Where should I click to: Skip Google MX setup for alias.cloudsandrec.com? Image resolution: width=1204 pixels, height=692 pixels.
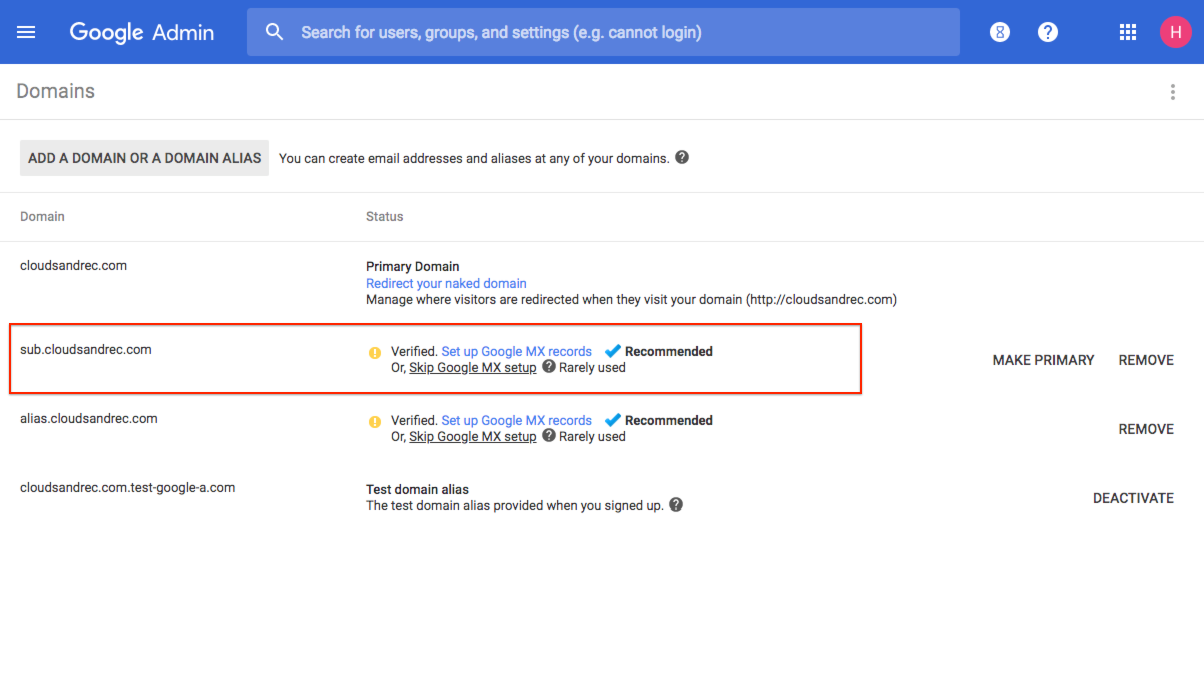[x=473, y=436]
